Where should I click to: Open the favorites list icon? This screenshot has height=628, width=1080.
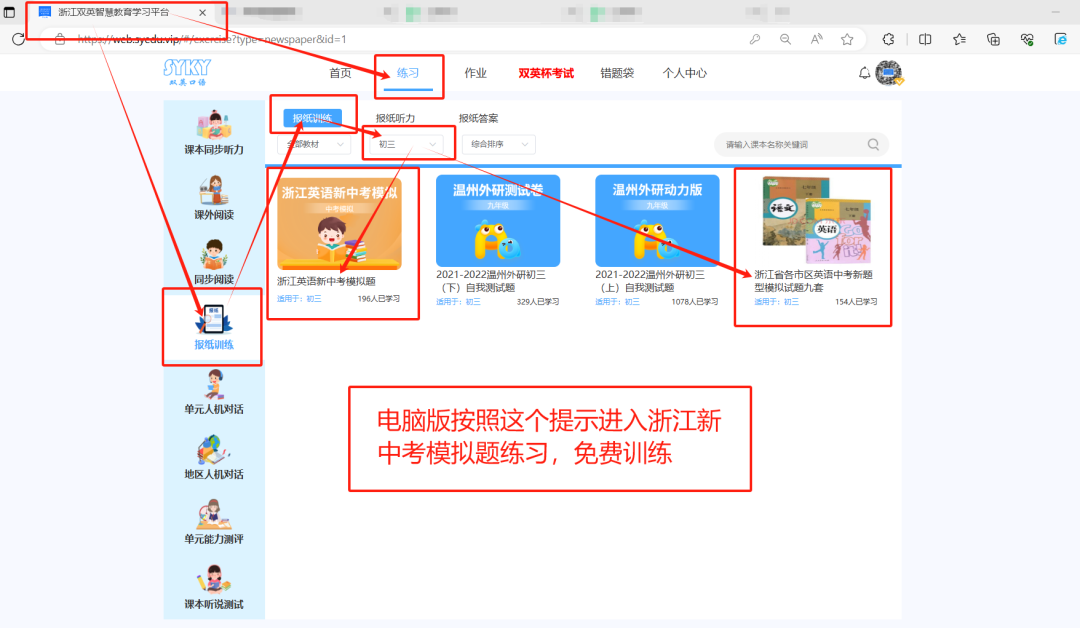pos(959,39)
